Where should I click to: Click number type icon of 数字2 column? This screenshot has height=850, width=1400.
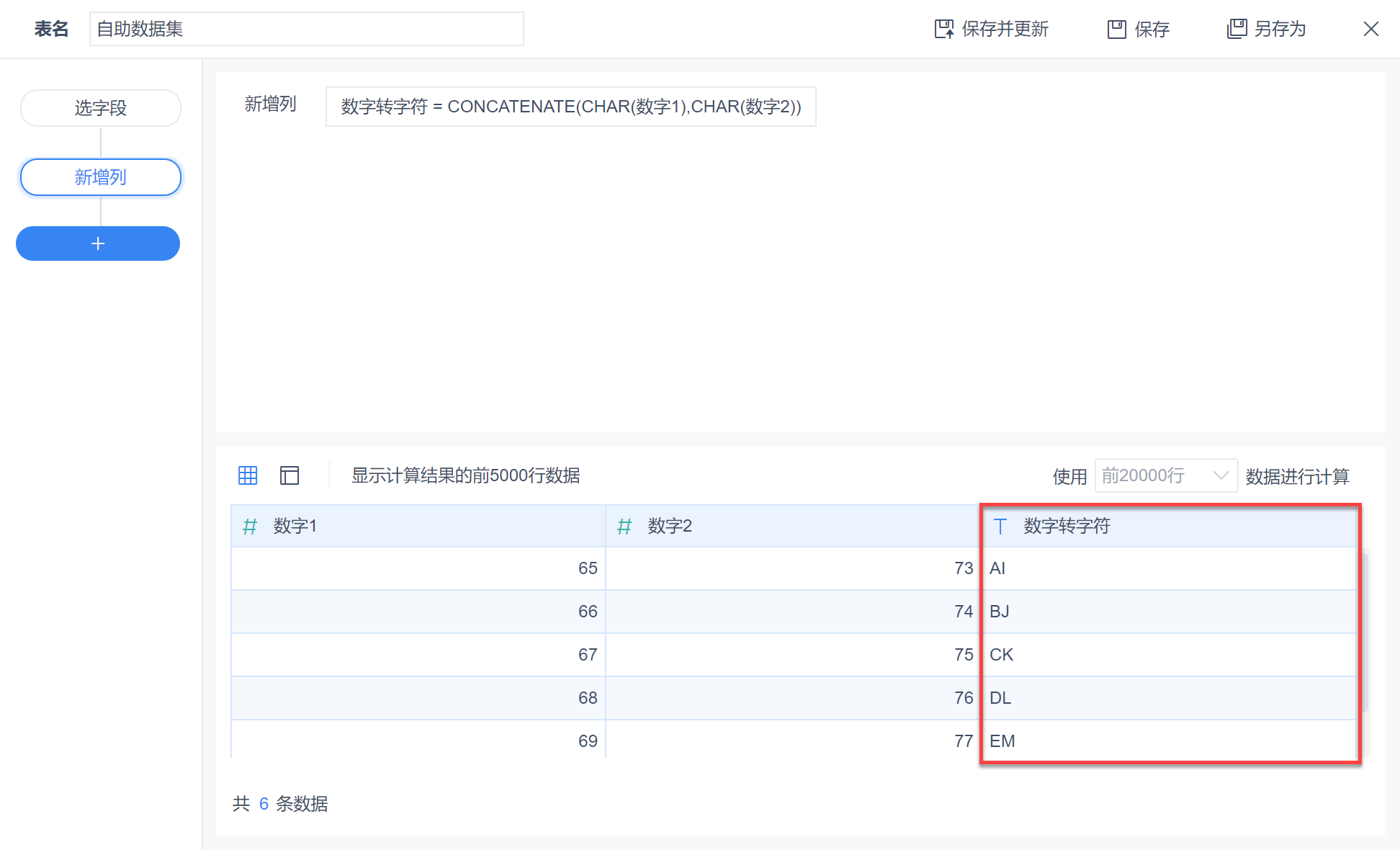[x=624, y=527]
